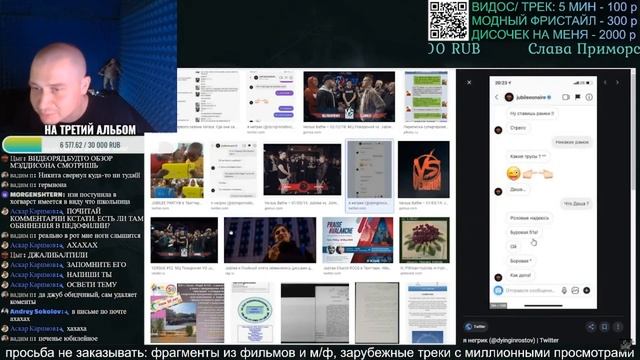The width and height of the screenshot is (640, 360).
Task: Click the plus icon in chat message bar
Action: [x=587, y=290]
